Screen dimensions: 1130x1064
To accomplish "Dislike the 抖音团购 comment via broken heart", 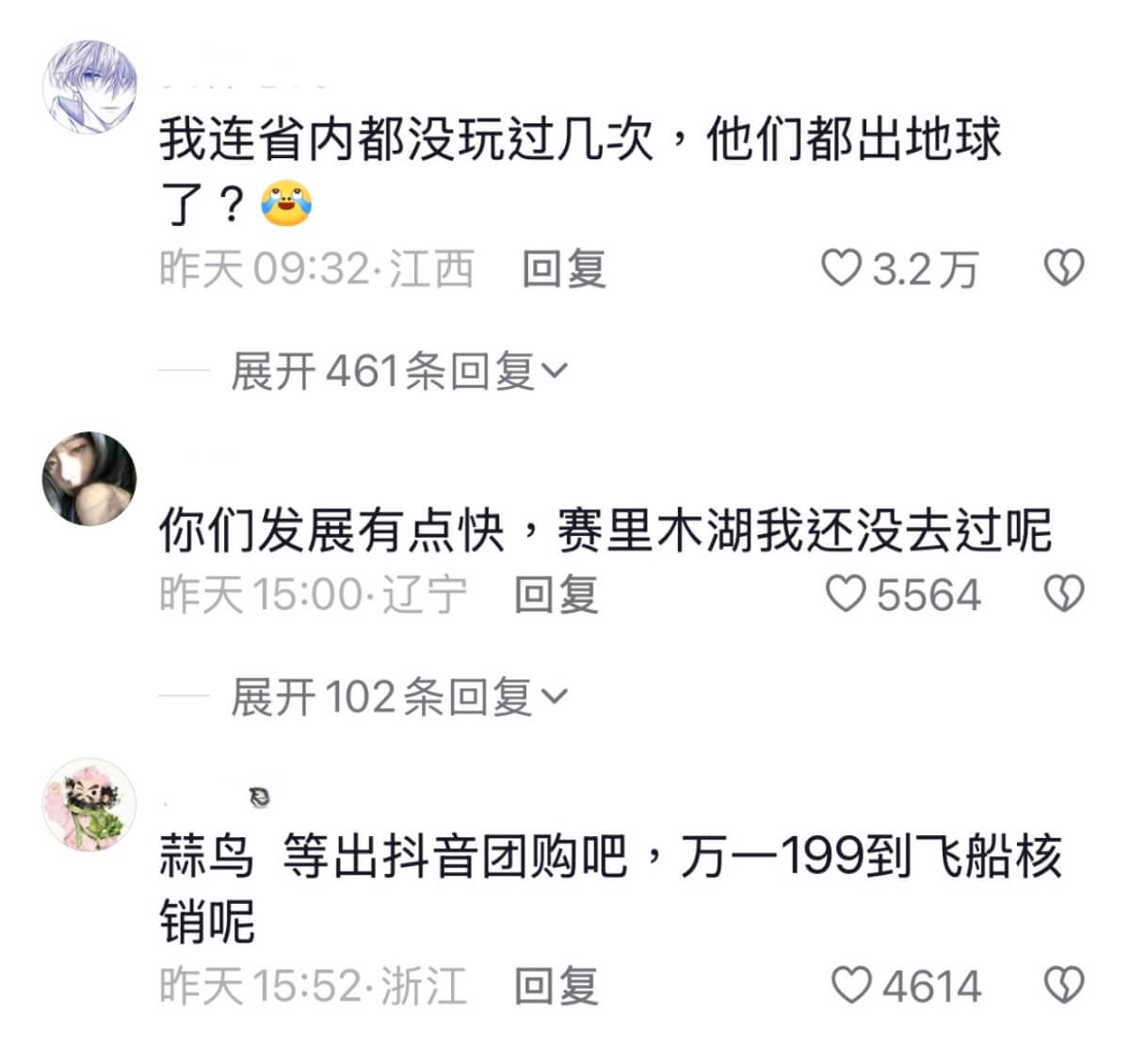I will pyautogui.click(x=1064, y=986).
